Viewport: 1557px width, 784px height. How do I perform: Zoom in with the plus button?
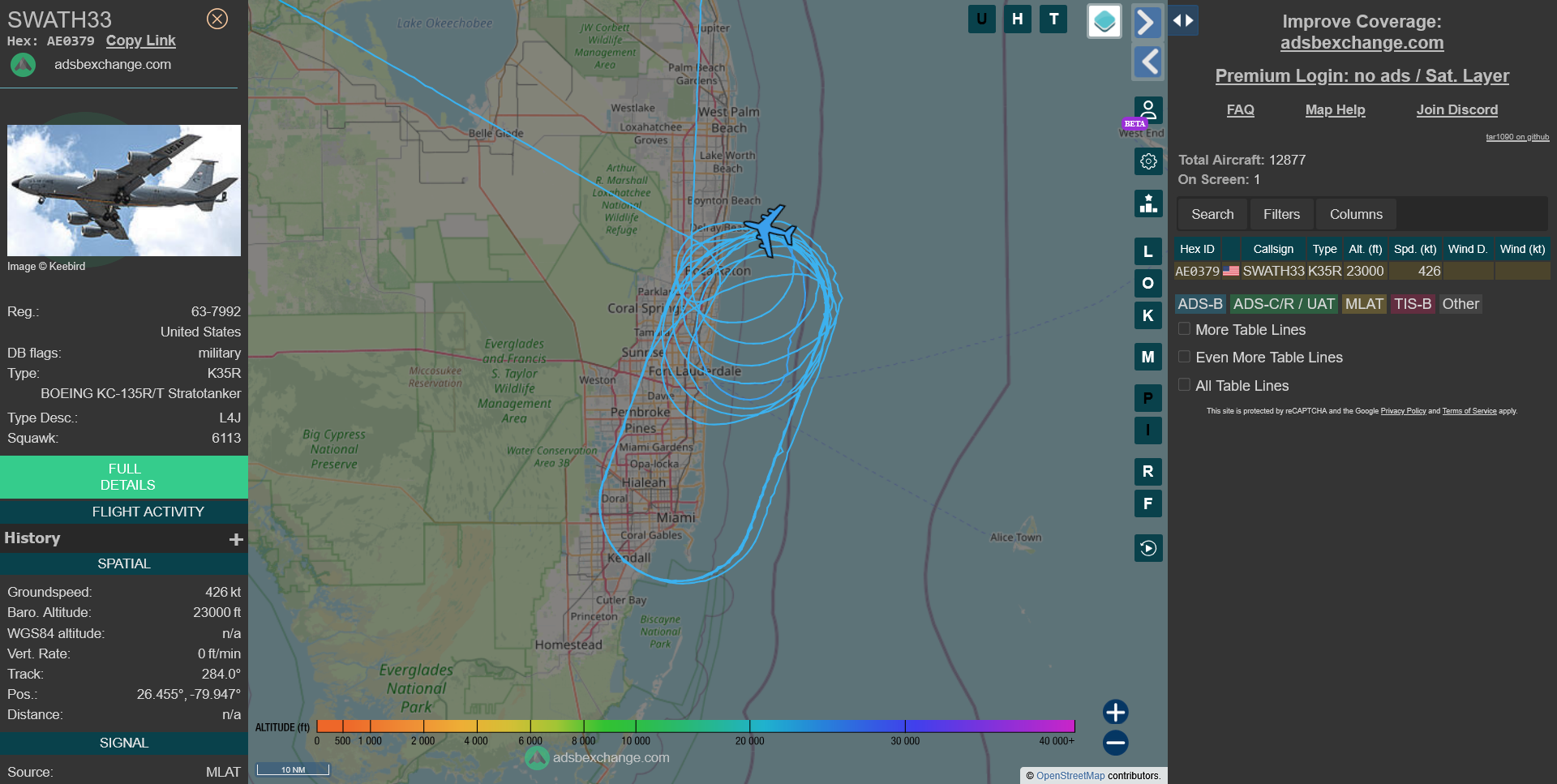1116,712
